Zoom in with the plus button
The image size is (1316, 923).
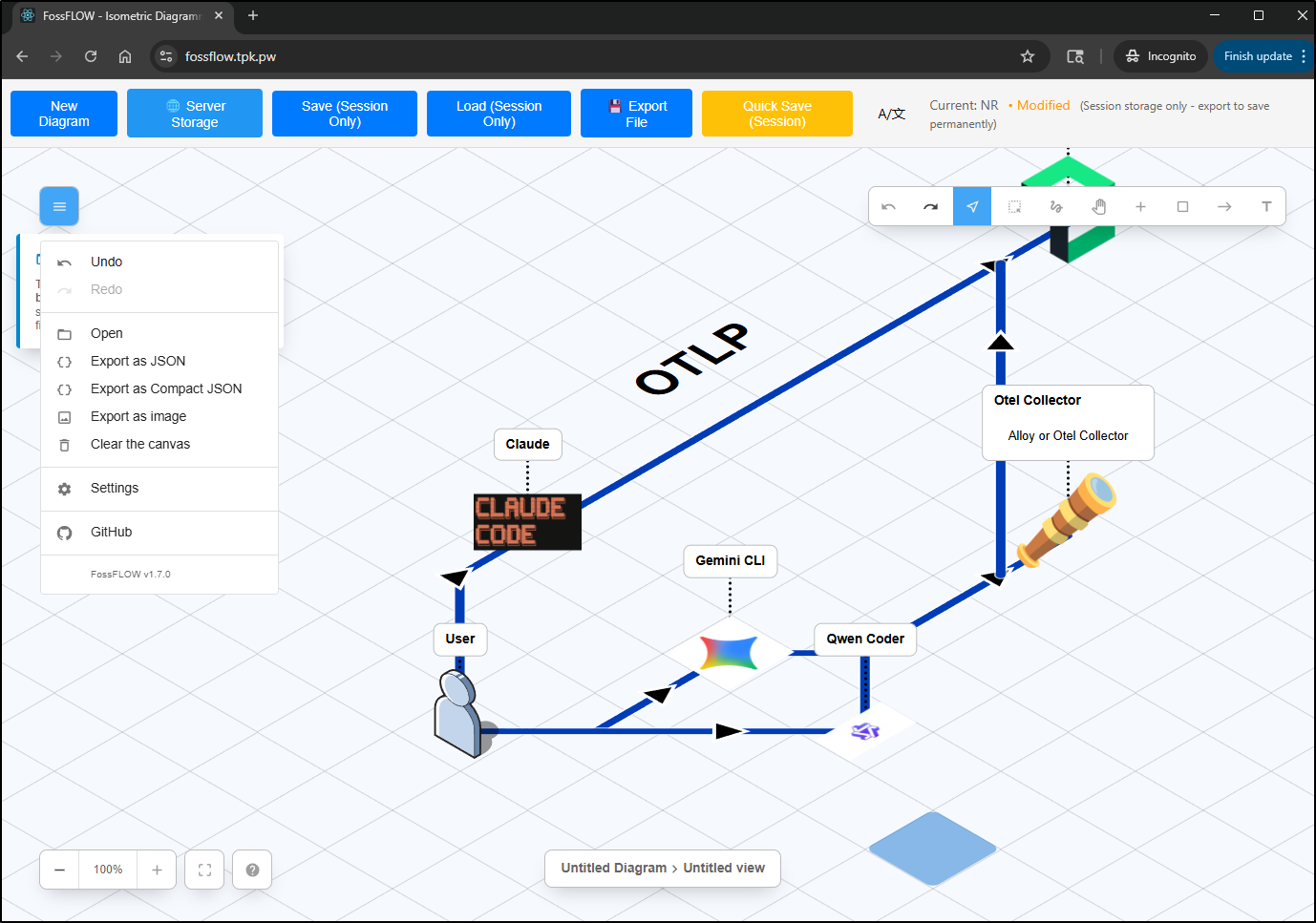[x=157, y=870]
